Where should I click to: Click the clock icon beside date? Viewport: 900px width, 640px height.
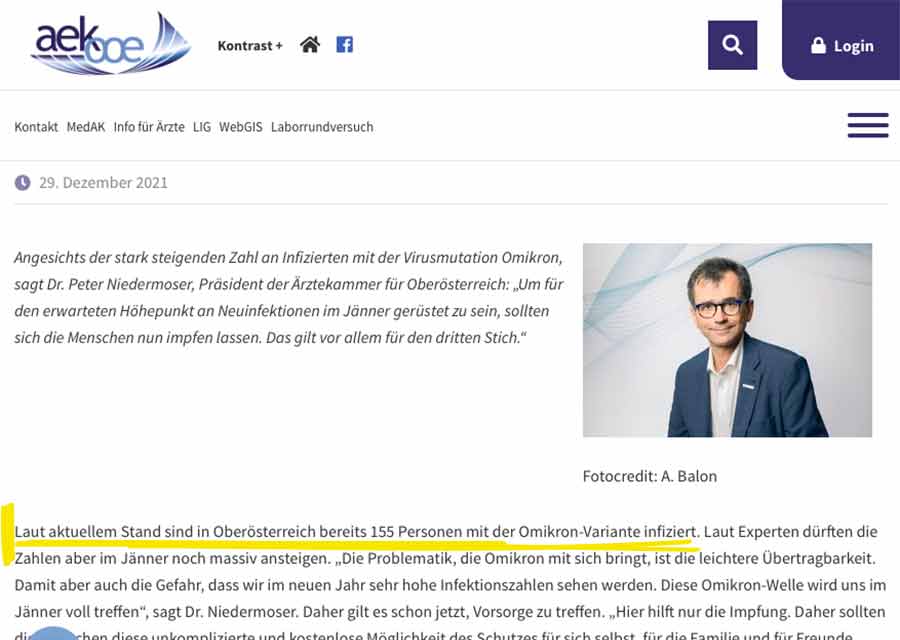pyautogui.click(x=22, y=183)
